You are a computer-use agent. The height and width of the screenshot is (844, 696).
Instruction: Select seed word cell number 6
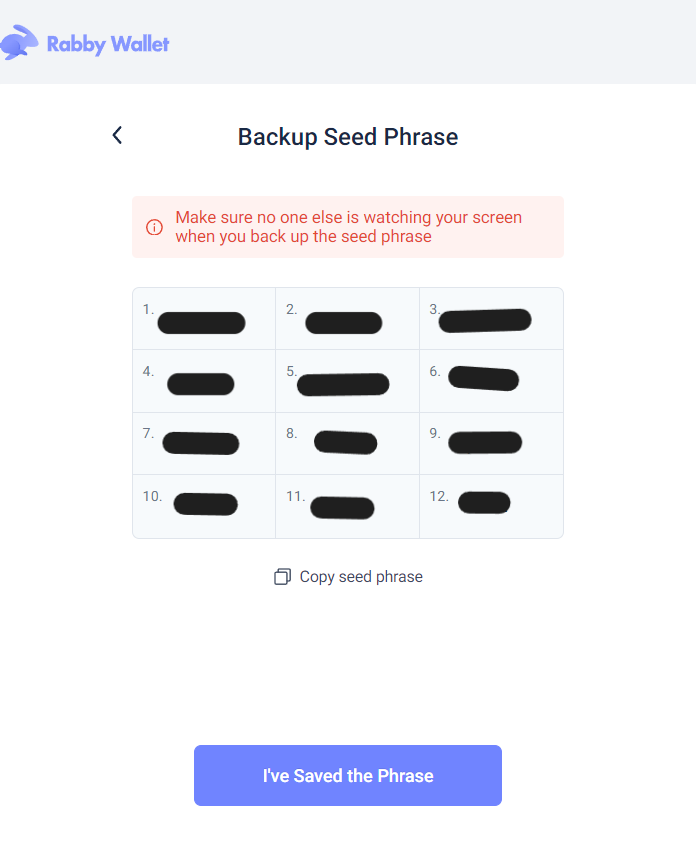point(491,380)
